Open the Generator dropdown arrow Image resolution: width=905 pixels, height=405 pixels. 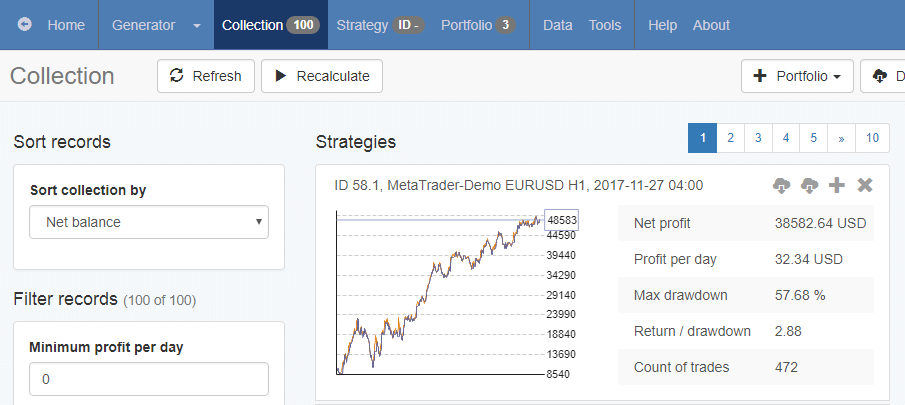pos(197,25)
